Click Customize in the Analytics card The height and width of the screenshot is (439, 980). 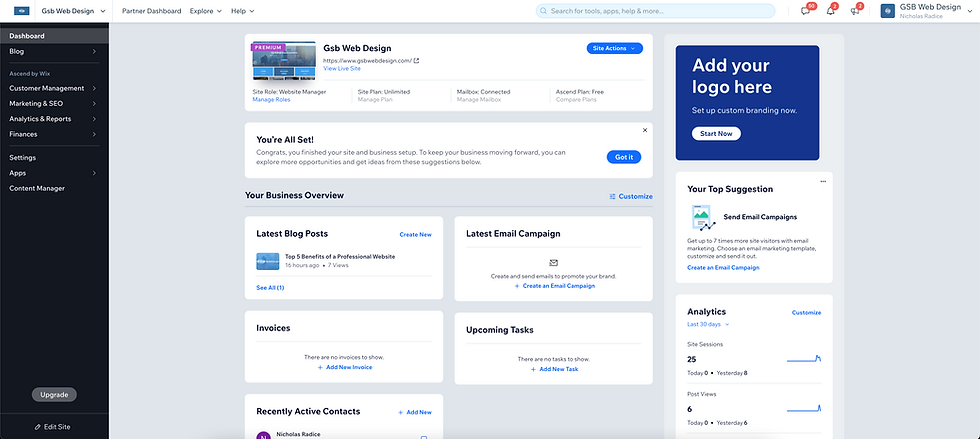(x=806, y=312)
